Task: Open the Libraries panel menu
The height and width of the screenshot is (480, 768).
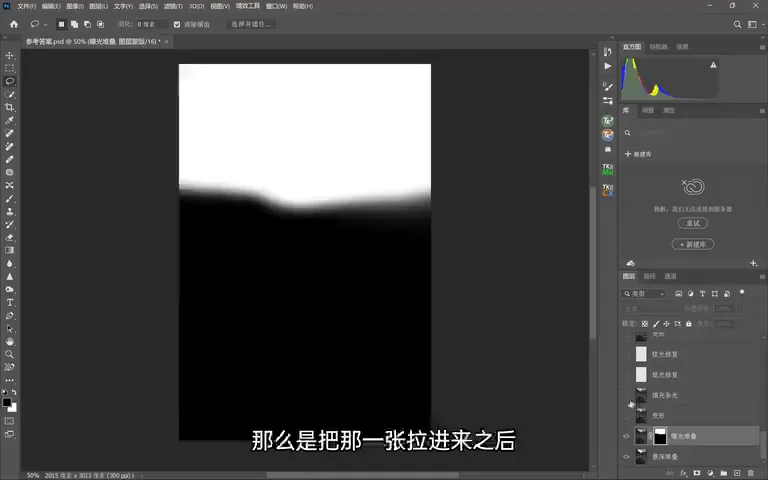Action: pyautogui.click(x=762, y=111)
